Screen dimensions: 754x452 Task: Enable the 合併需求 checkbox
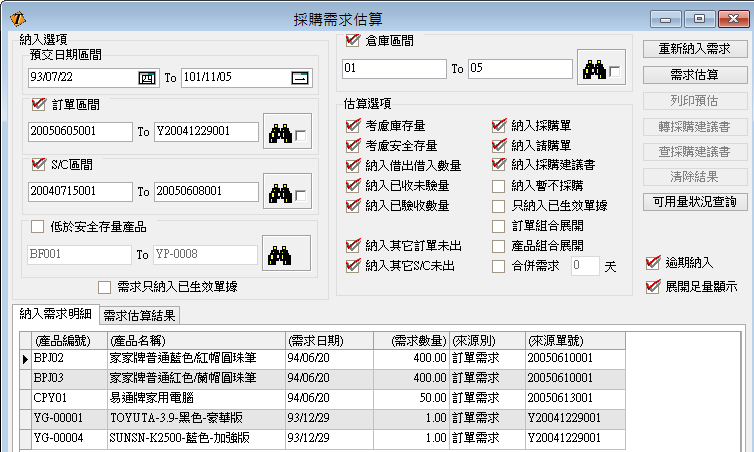(x=499, y=266)
